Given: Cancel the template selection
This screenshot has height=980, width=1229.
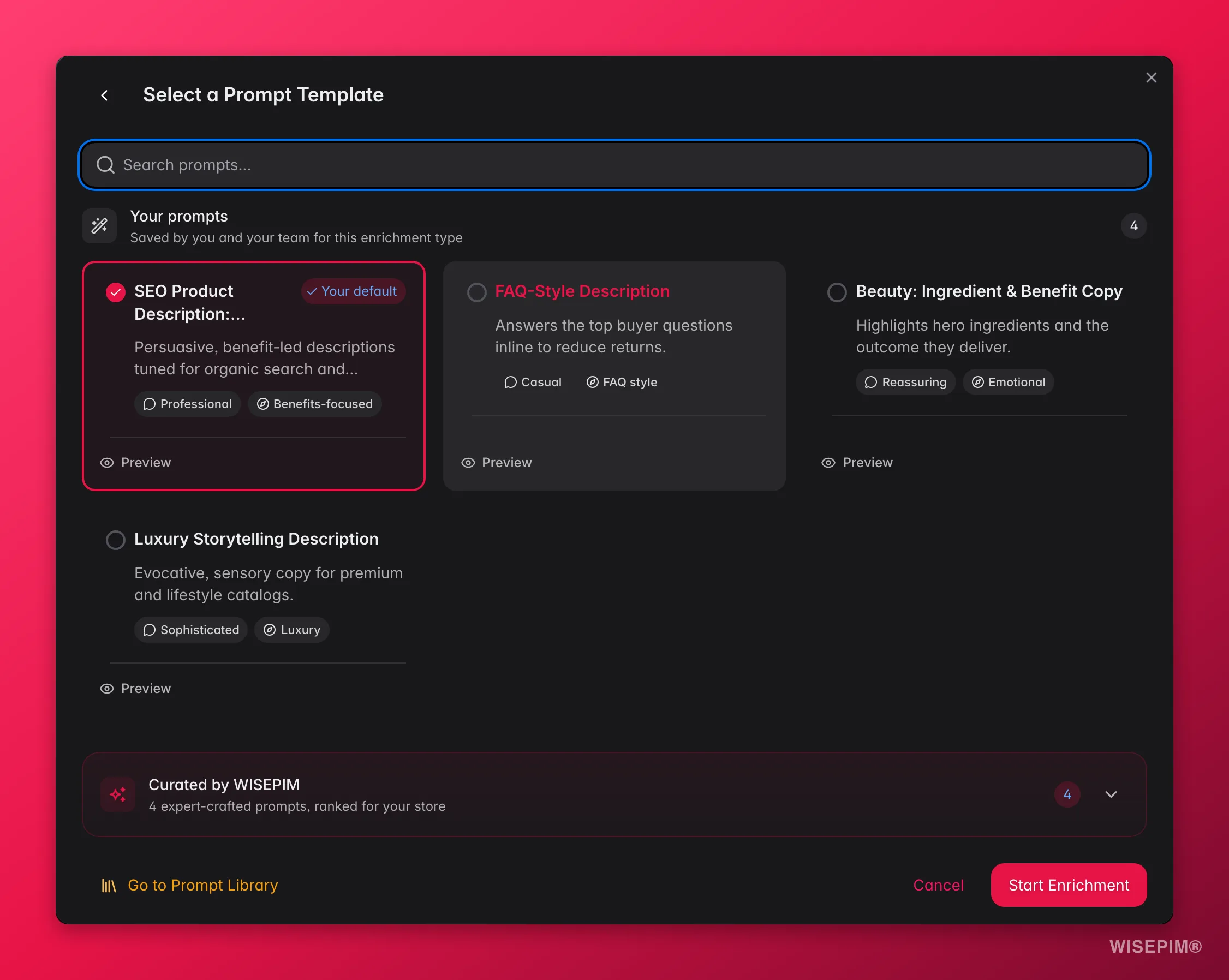Looking at the screenshot, I should point(938,885).
